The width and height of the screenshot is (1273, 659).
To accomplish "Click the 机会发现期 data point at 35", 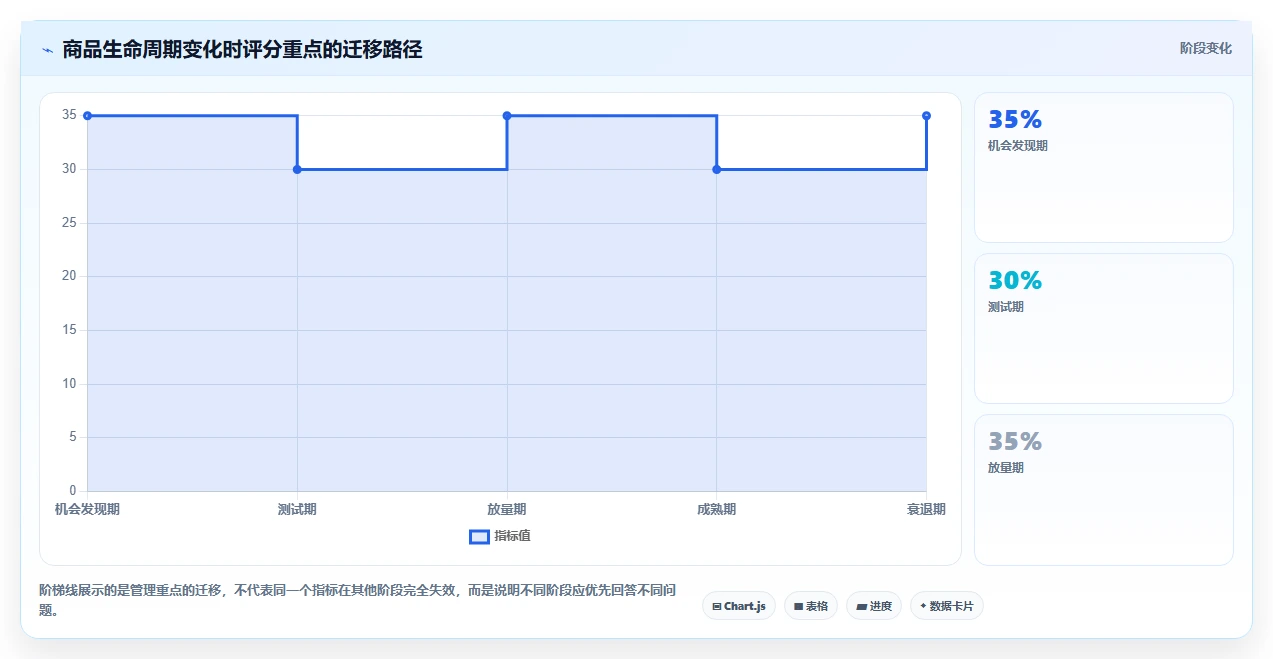I will [x=88, y=116].
